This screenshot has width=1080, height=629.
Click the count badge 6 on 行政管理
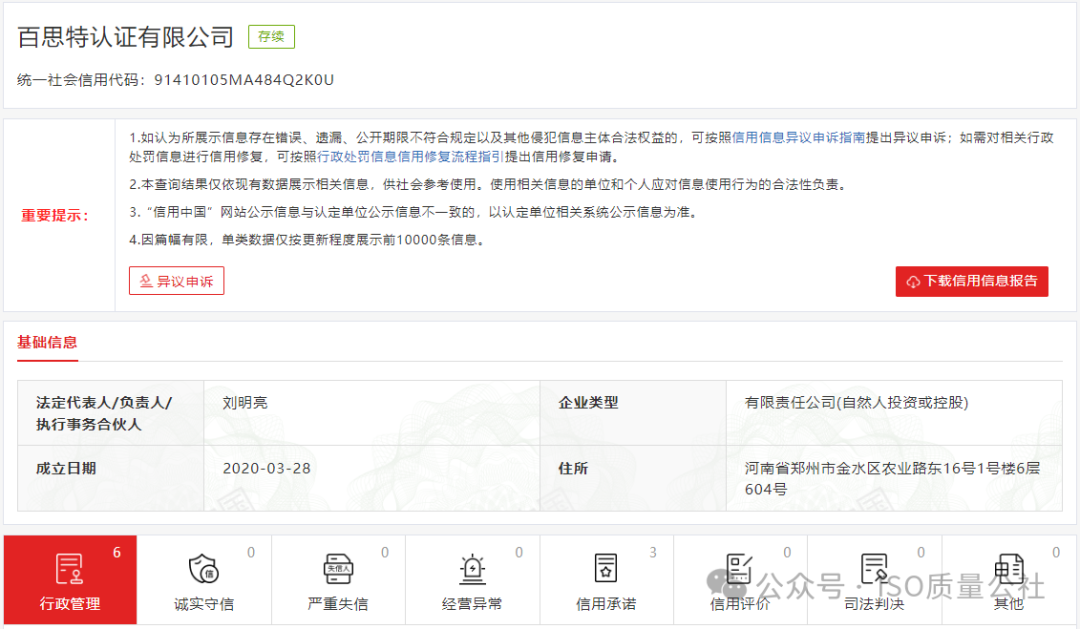tap(117, 551)
